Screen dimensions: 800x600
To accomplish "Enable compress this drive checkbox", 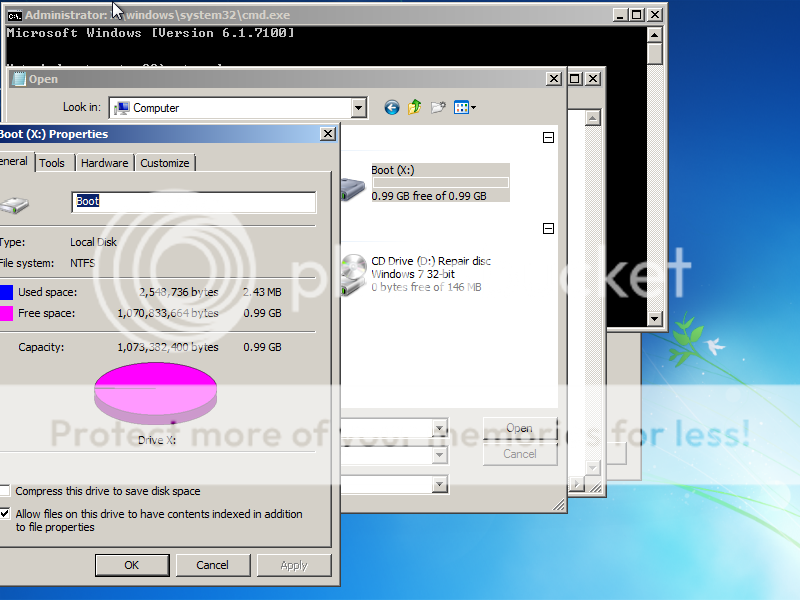I will tap(6, 491).
